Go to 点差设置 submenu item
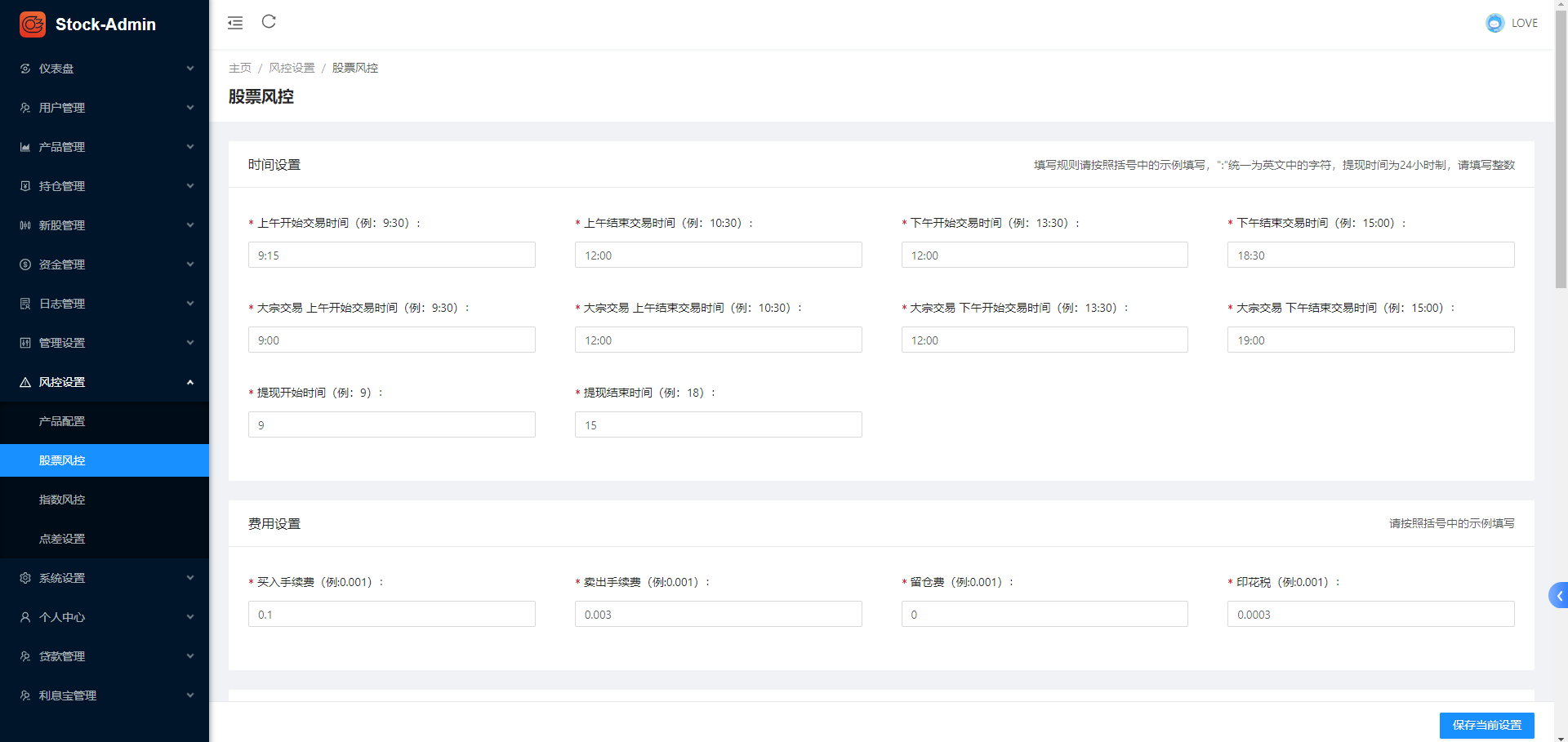Viewport: 1568px width, 742px height. coord(62,539)
